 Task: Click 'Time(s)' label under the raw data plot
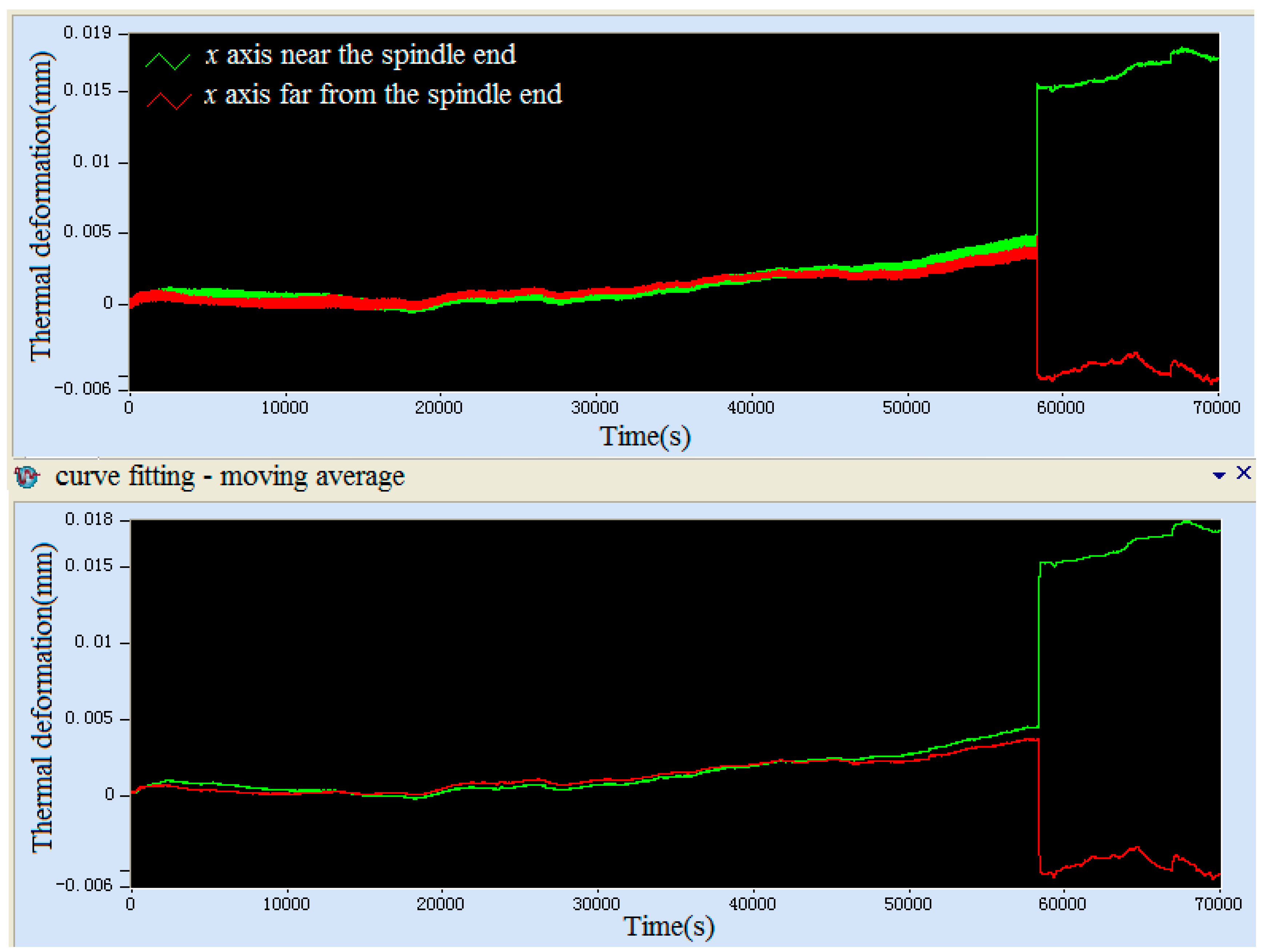(x=645, y=437)
